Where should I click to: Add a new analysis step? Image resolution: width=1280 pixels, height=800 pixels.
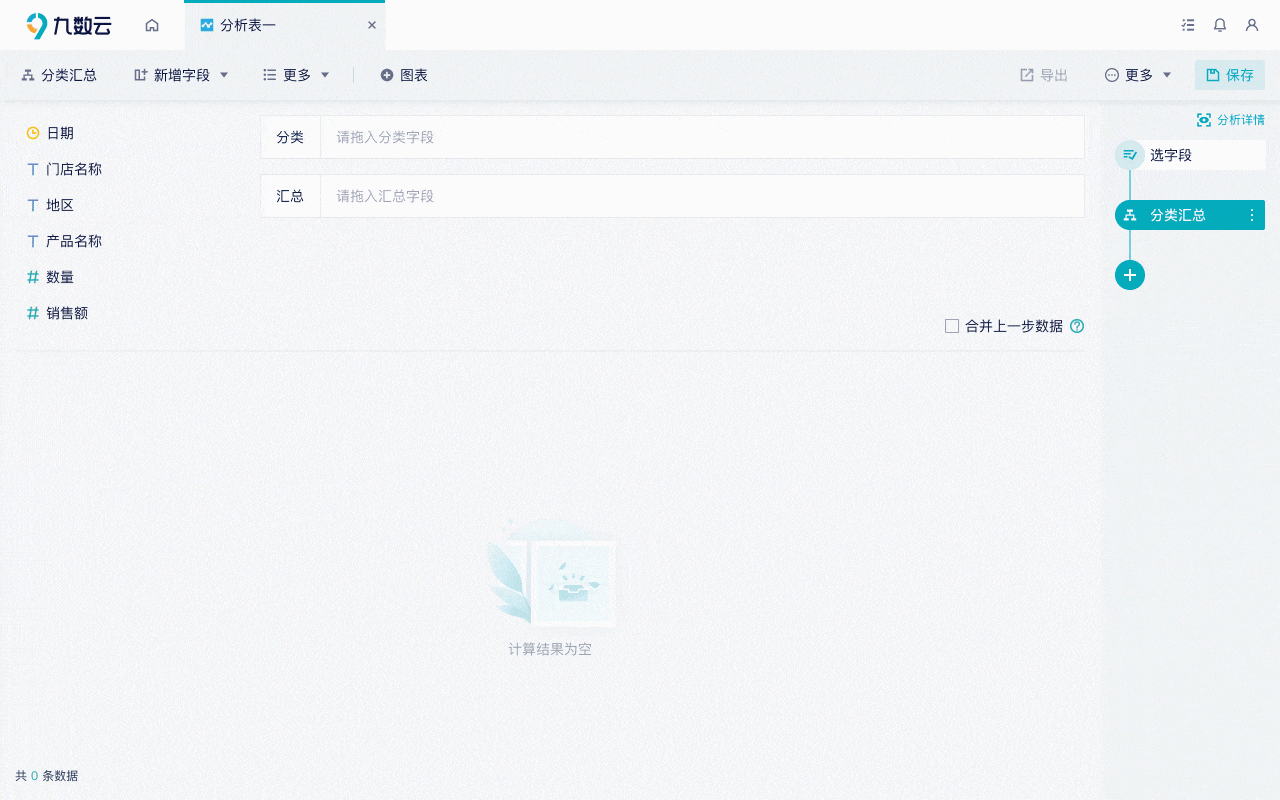coord(1130,275)
